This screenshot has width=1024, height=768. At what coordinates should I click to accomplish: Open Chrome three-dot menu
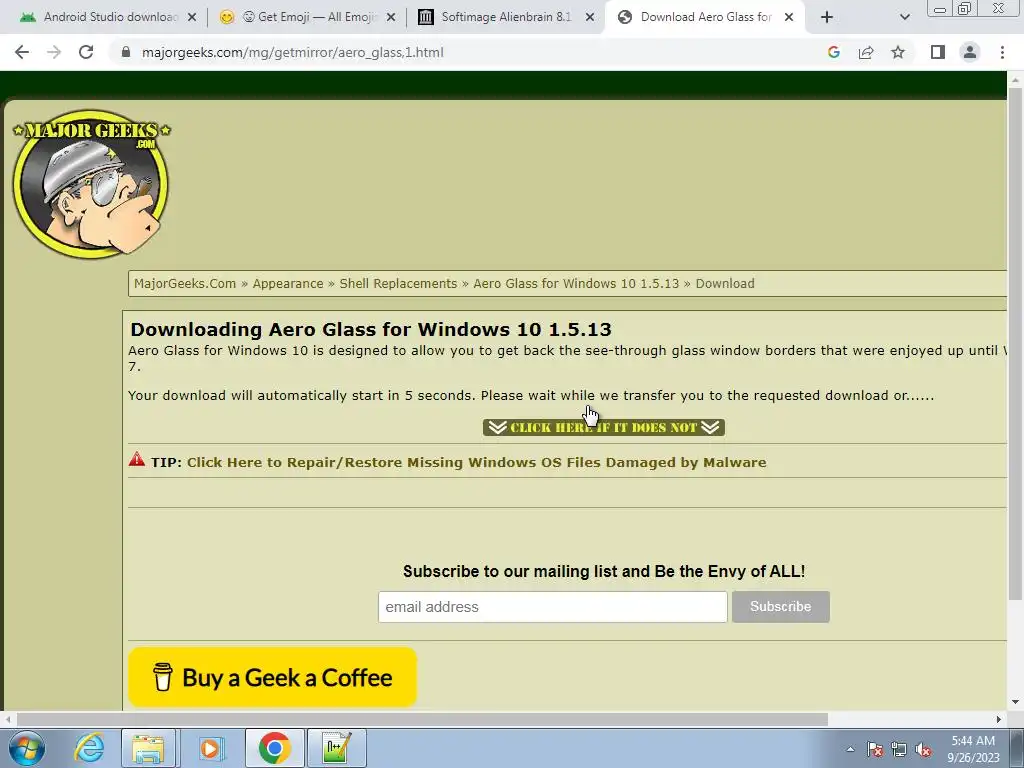coord(1002,52)
